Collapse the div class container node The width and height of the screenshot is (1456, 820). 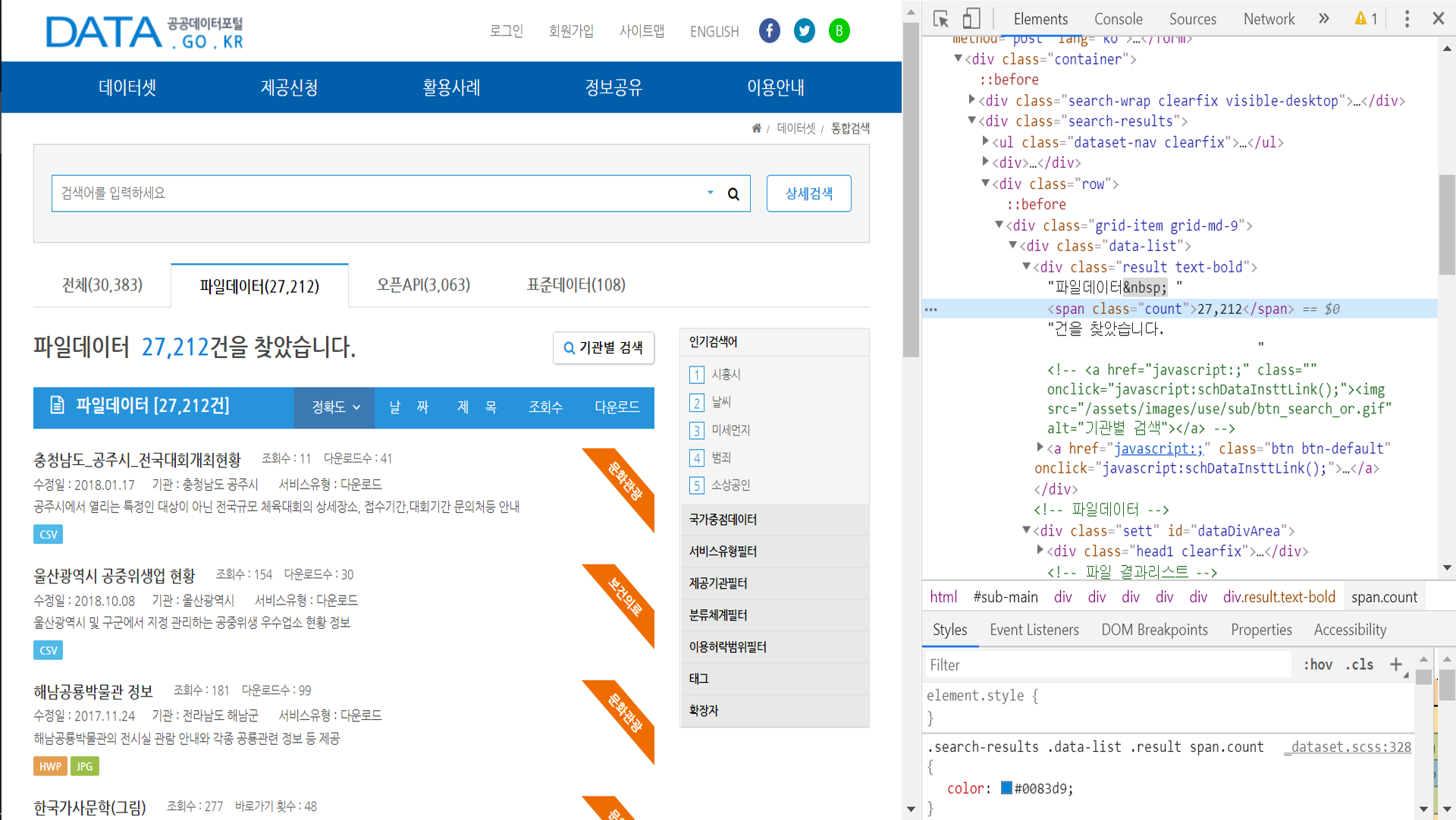[x=958, y=58]
